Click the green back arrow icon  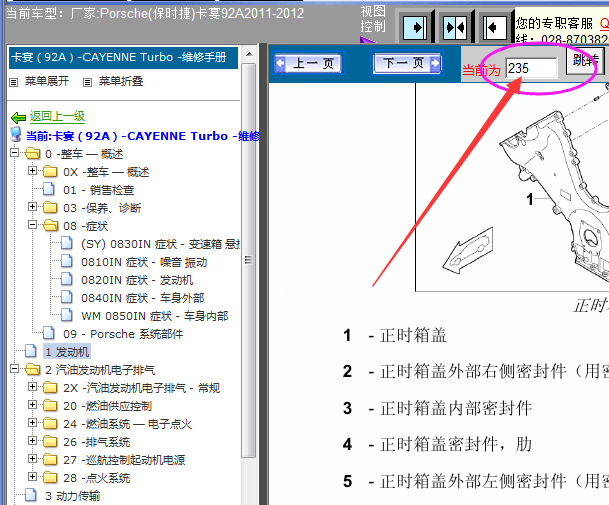tap(18, 117)
